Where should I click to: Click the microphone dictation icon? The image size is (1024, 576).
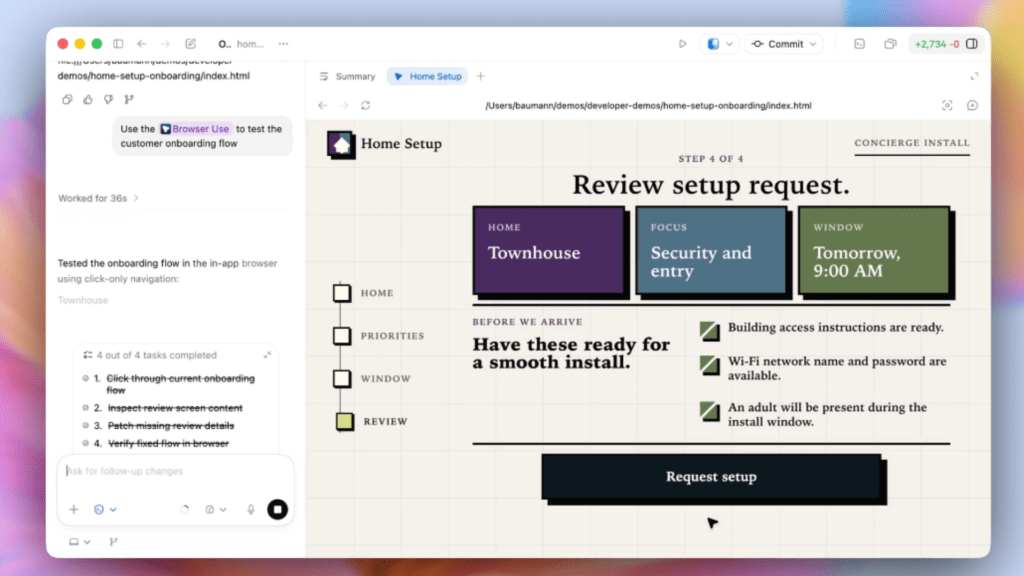pyautogui.click(x=251, y=509)
